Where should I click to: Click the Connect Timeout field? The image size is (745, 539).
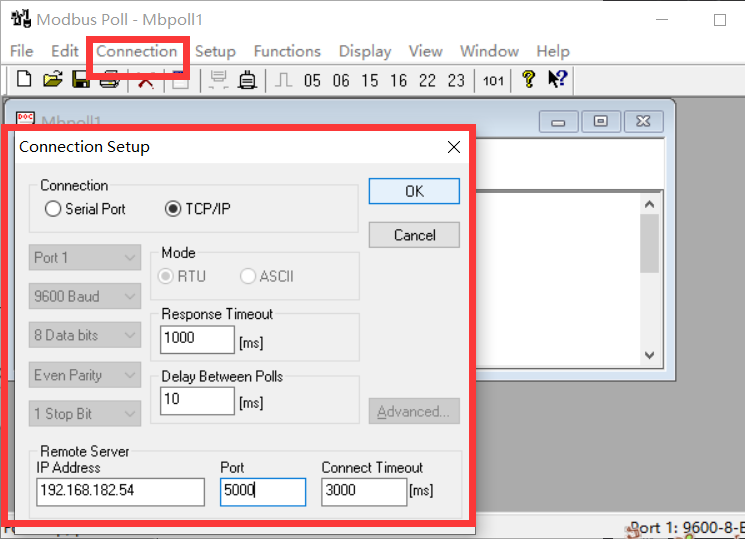(x=364, y=492)
